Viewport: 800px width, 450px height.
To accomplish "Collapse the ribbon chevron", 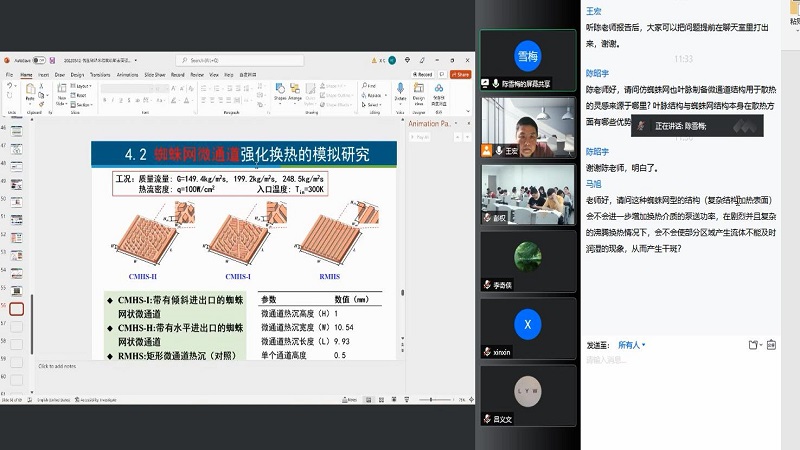I will tap(468, 111).
